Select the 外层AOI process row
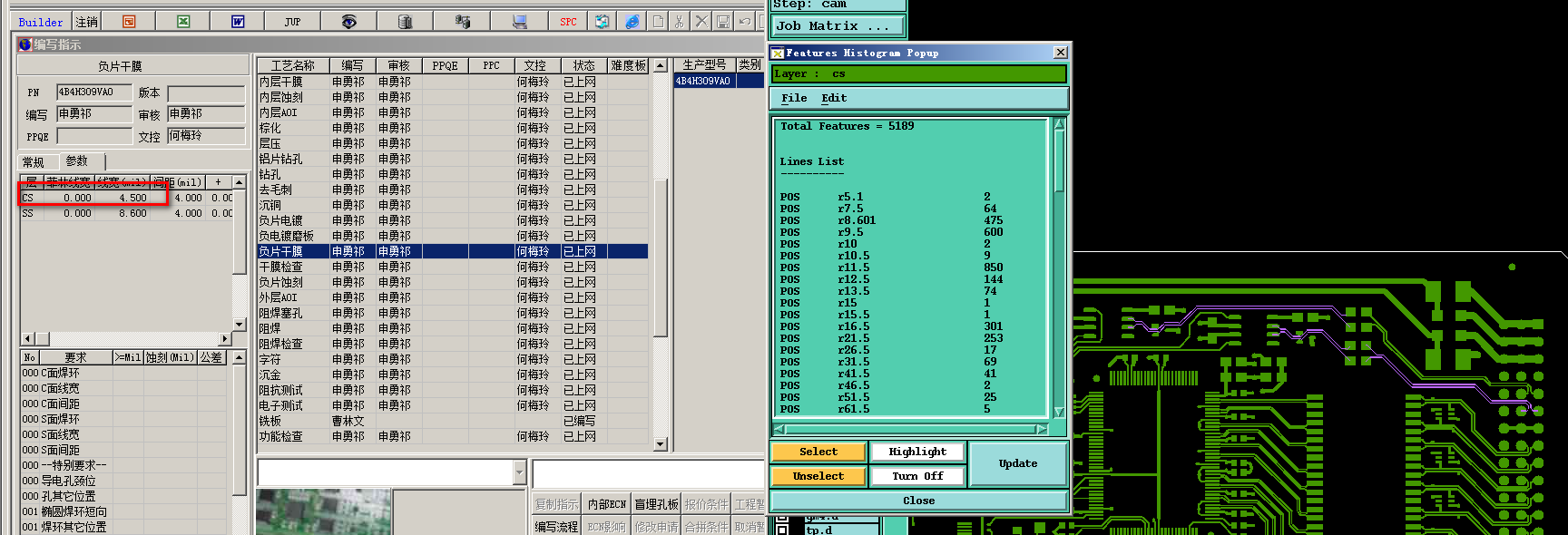This screenshot has width=1568, height=535. click(453, 297)
